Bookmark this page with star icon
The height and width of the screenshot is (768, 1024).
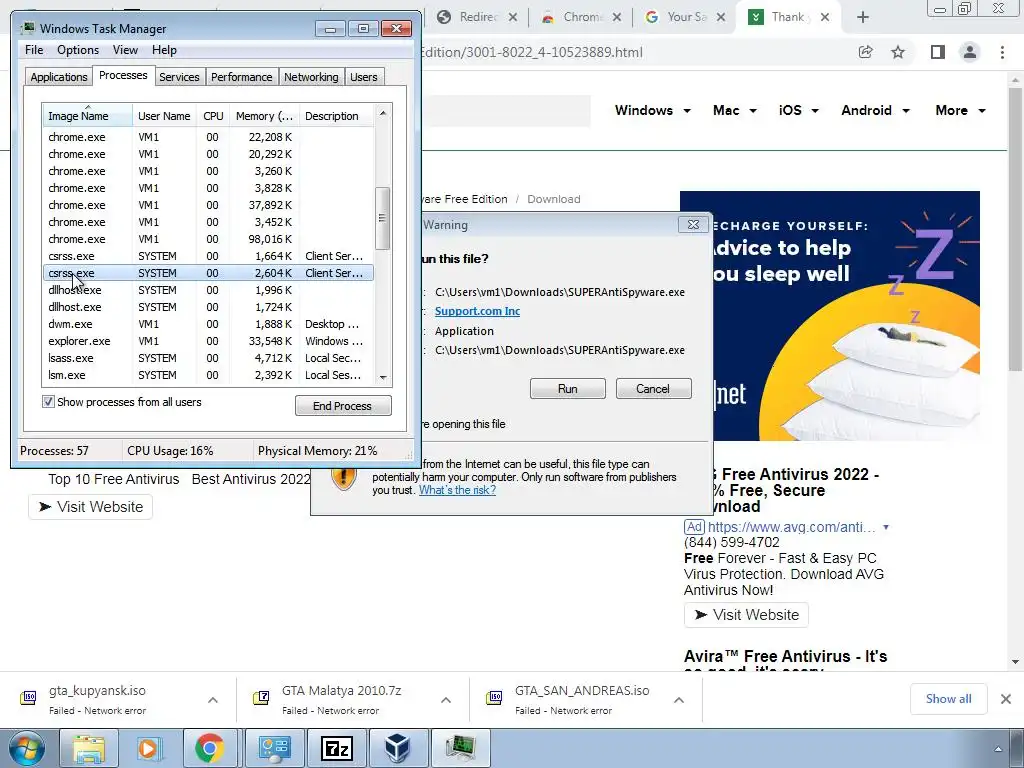tap(898, 52)
